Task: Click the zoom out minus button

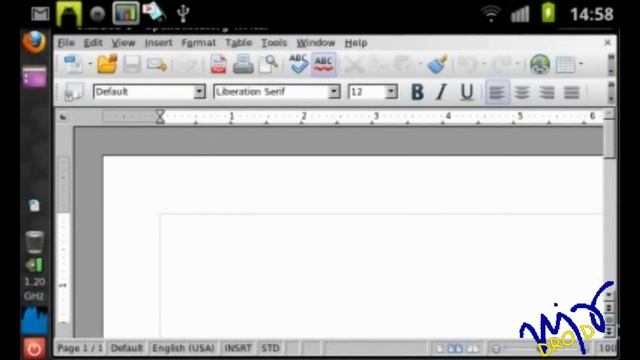Action: pyautogui.click(x=496, y=349)
